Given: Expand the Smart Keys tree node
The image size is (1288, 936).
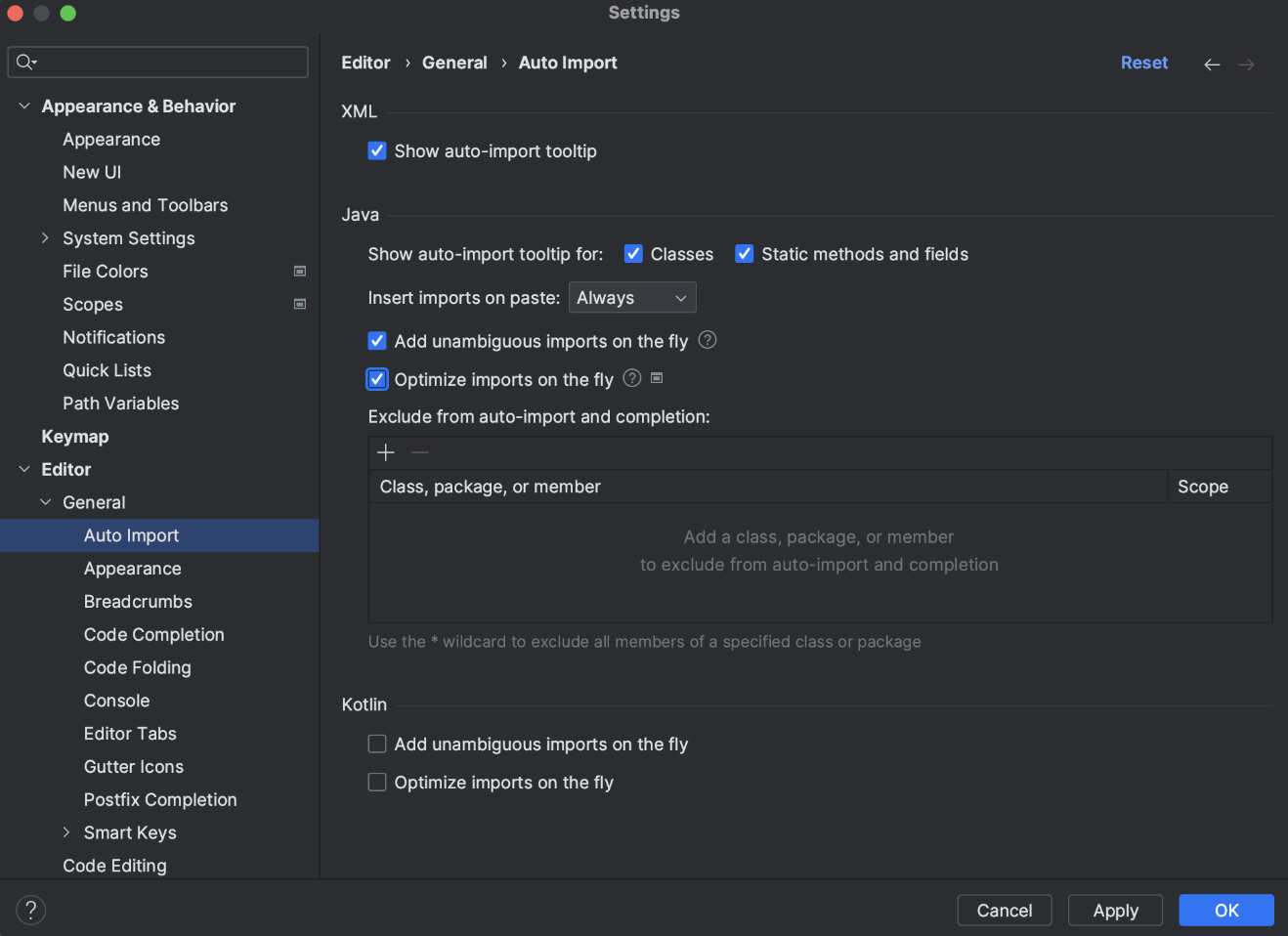Looking at the screenshot, I should pos(66,832).
